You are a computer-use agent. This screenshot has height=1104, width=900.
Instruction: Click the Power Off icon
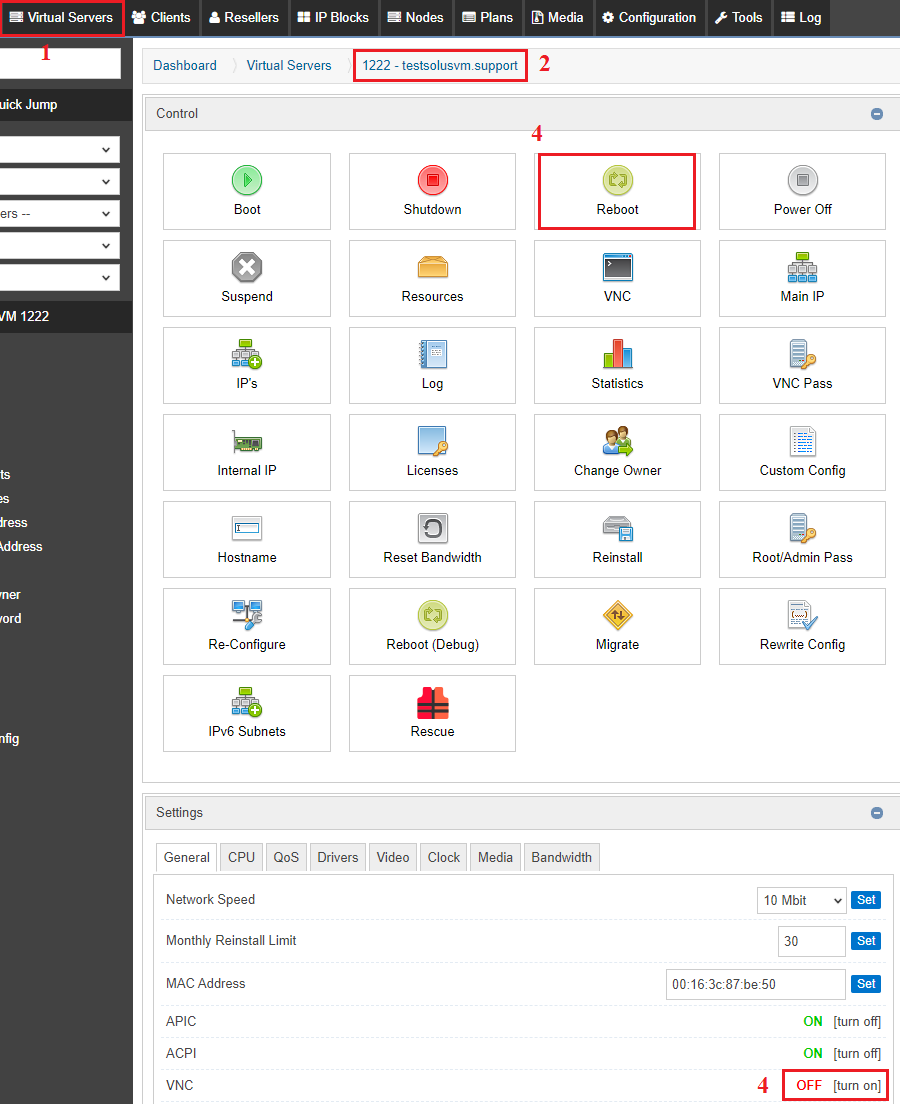[x=802, y=180]
